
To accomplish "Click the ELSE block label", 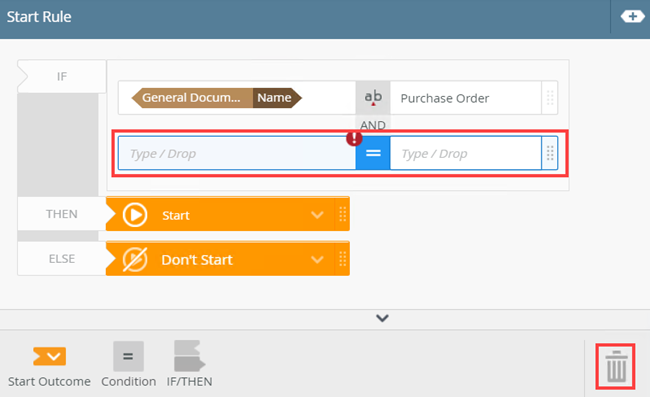I will tap(62, 259).
